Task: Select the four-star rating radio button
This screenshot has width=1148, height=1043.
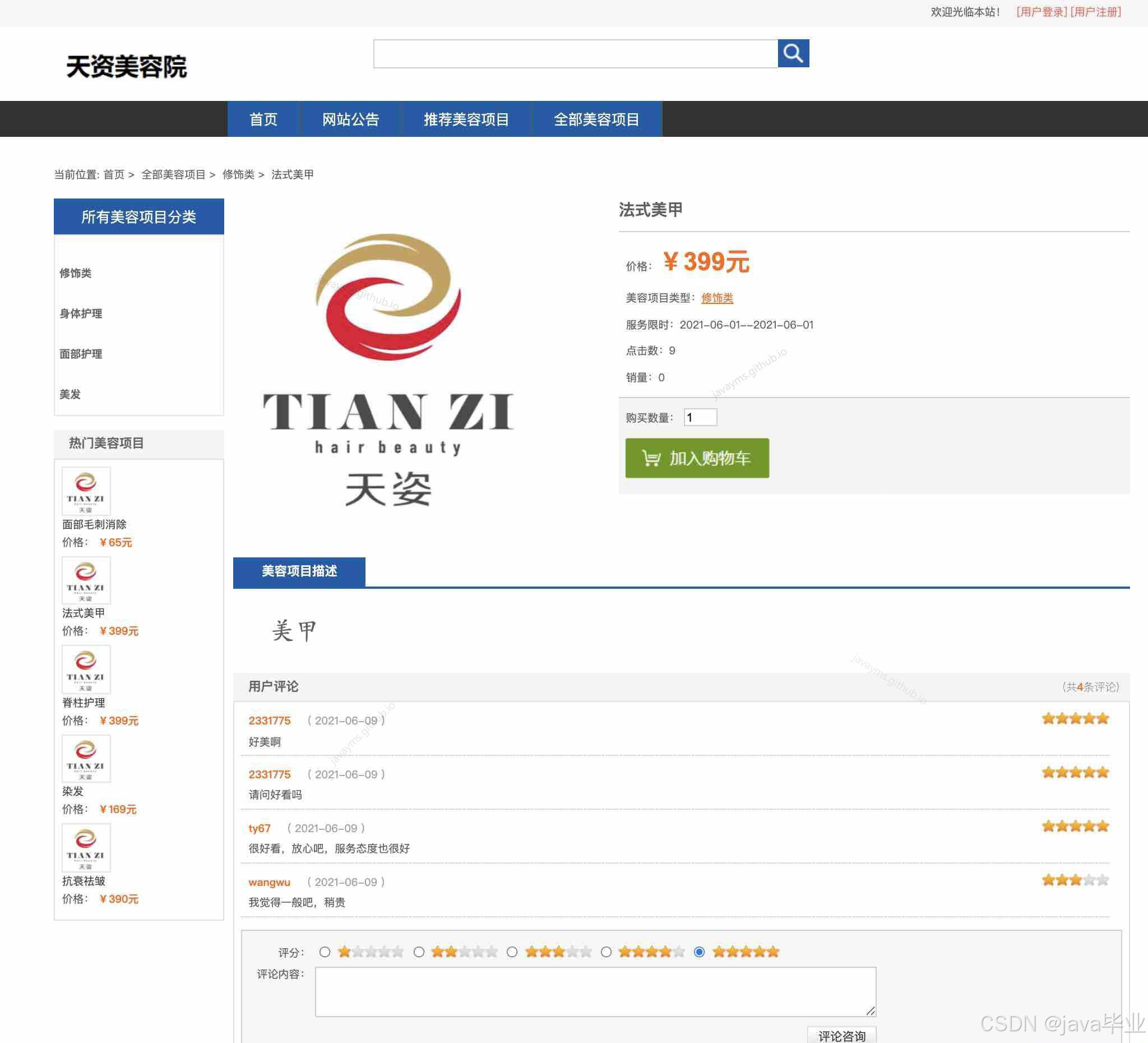Action: 606,952
